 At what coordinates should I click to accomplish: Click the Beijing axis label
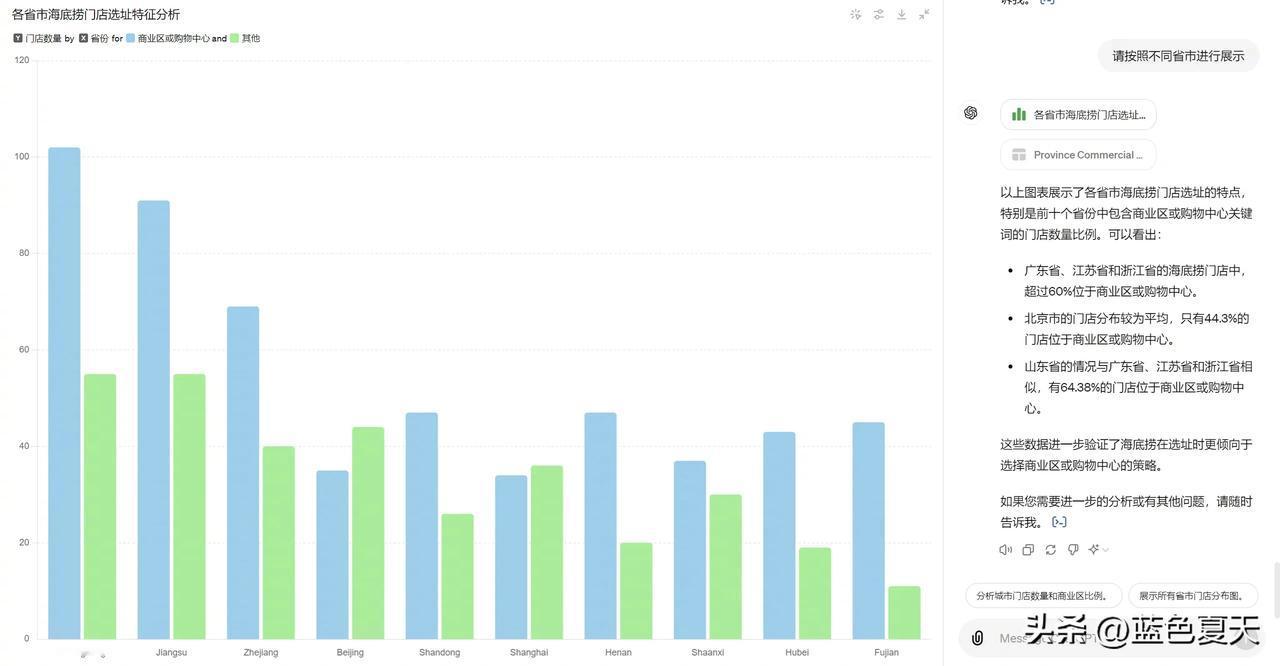350,653
